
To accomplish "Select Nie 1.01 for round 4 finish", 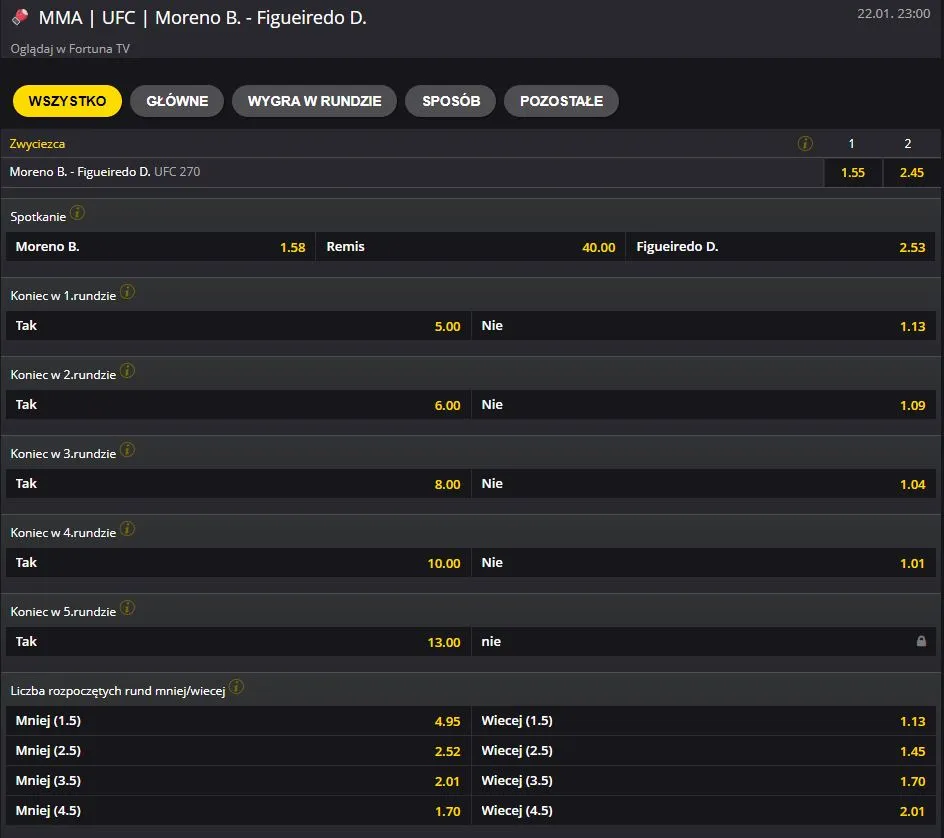I will (x=703, y=563).
